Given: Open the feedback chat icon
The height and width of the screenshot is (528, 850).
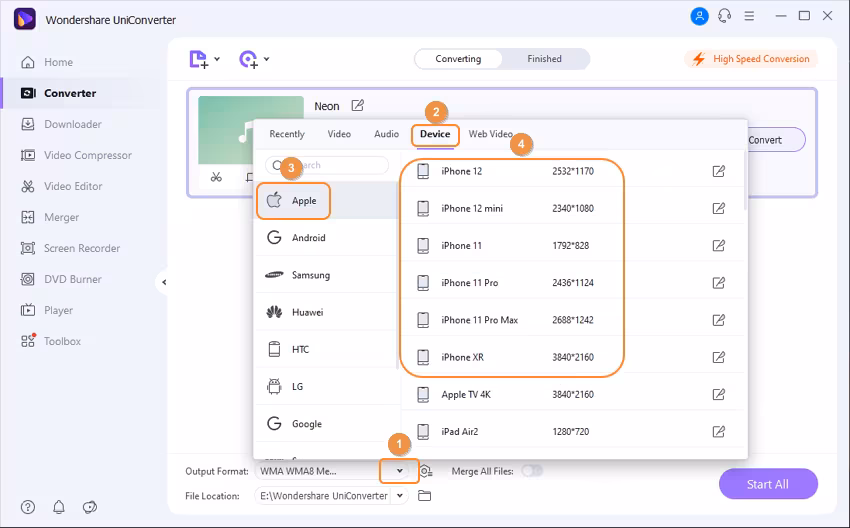Looking at the screenshot, I should click(89, 507).
